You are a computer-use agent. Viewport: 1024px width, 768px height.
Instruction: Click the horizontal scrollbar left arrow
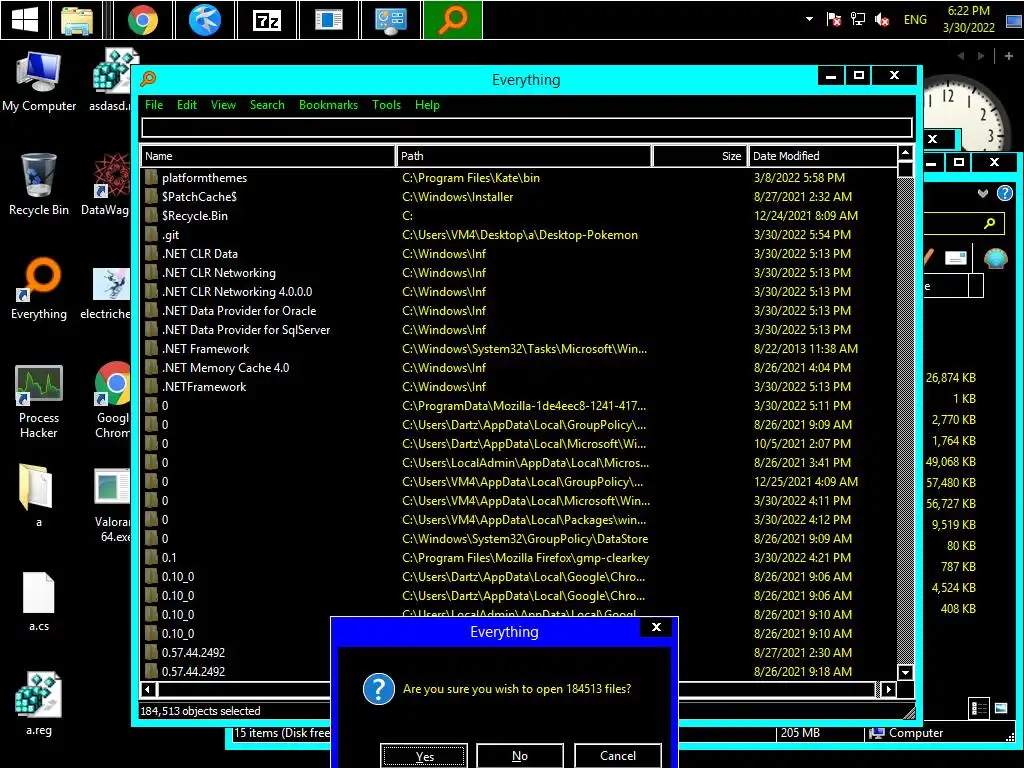coord(148,689)
